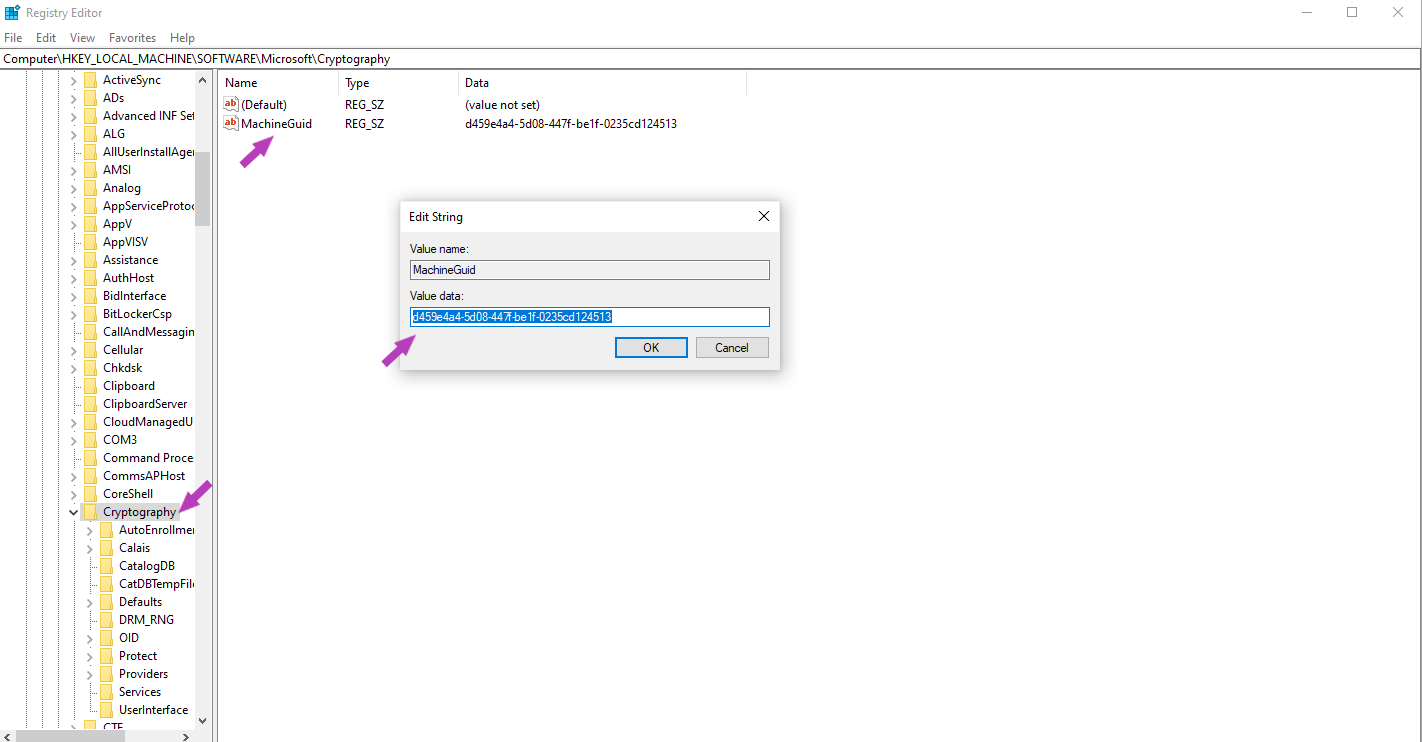Expand the Calais subkey node
Screen dimensions: 1422x742
tap(89, 548)
